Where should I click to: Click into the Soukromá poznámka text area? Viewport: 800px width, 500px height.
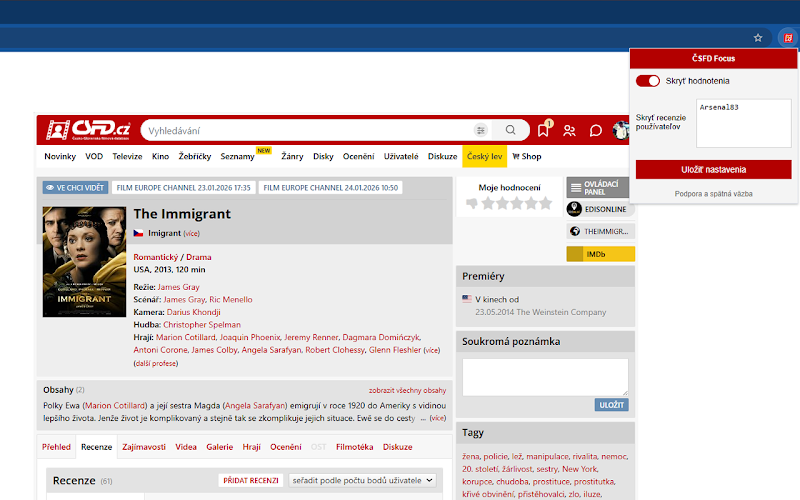(x=545, y=376)
